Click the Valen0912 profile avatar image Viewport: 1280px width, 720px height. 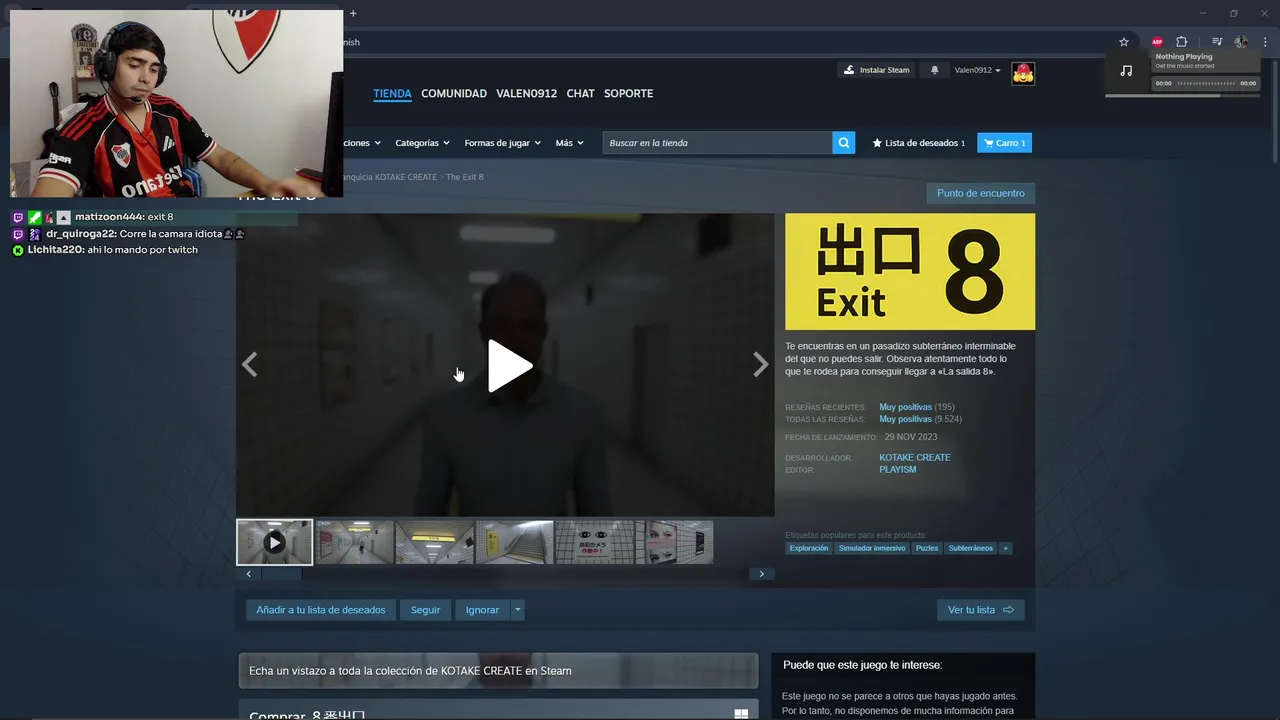pos(1023,73)
